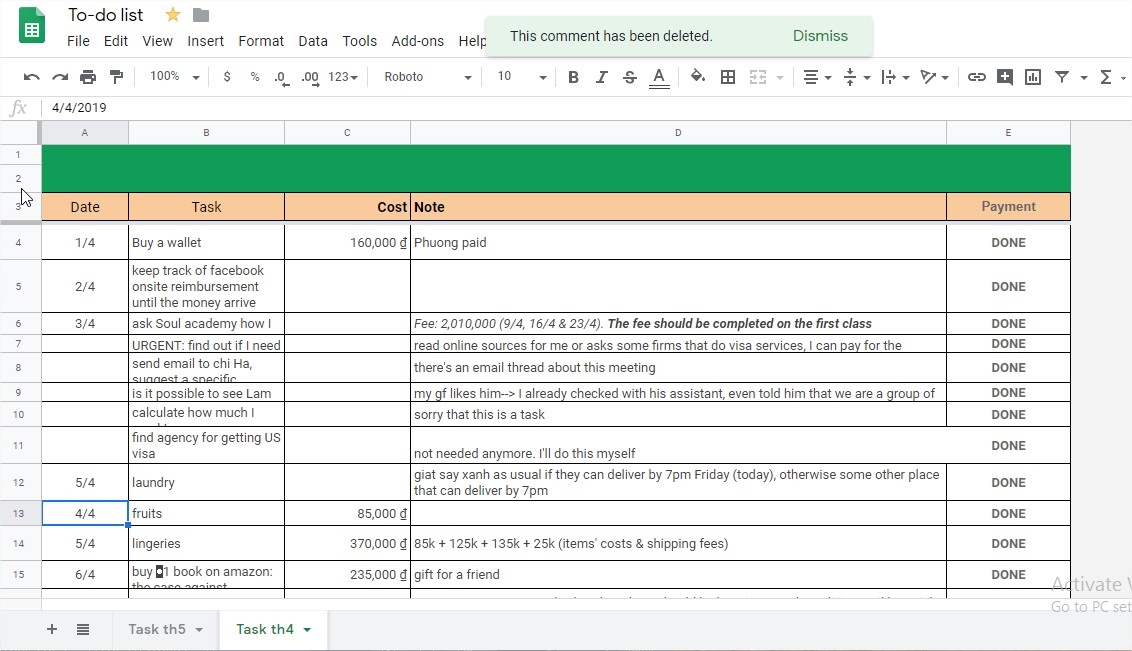Star the To-do list document

tap(173, 14)
